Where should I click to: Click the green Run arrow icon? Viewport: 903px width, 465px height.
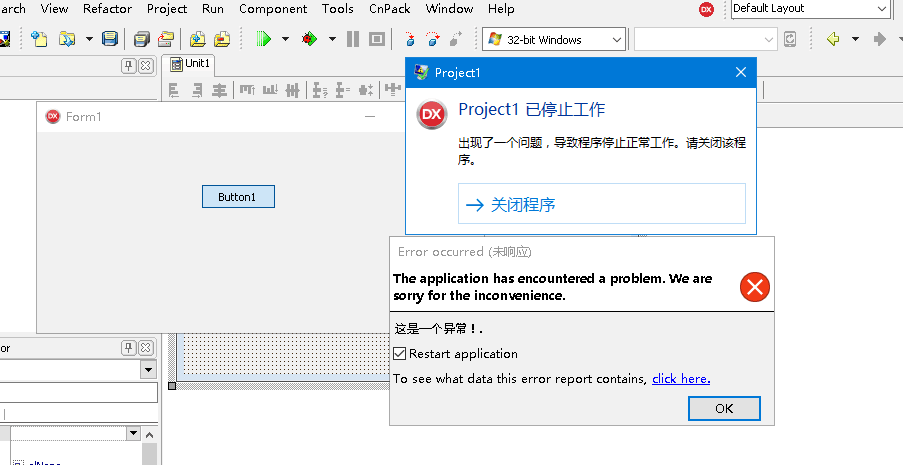(x=264, y=39)
